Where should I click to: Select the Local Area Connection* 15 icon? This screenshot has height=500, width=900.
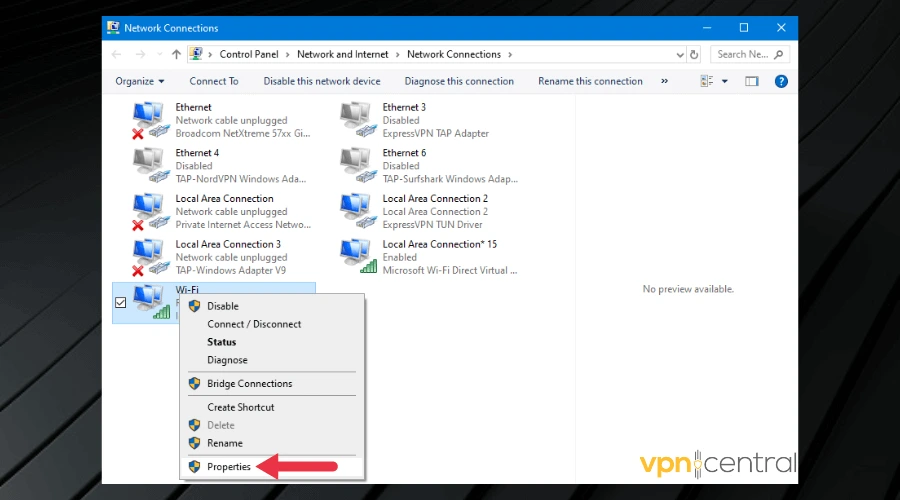point(358,257)
